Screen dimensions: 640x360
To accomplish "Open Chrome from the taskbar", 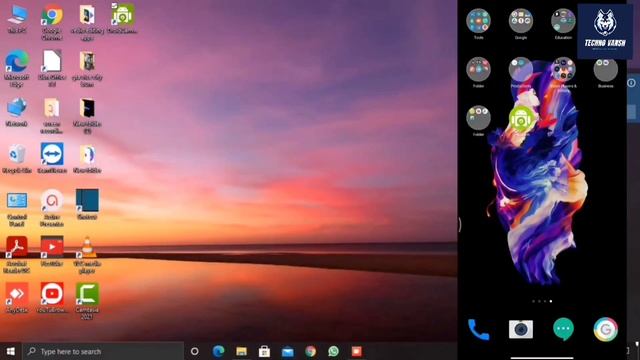I will (310, 351).
